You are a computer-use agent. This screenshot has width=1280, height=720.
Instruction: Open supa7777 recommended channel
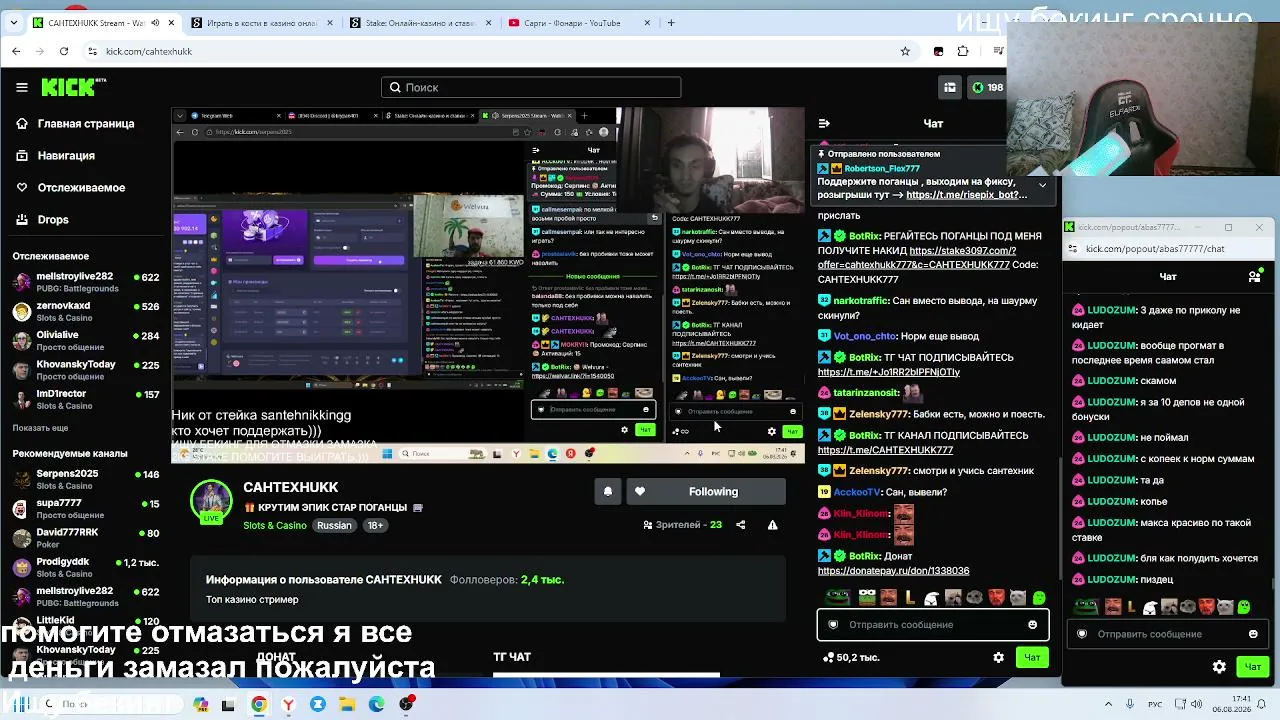point(85,509)
